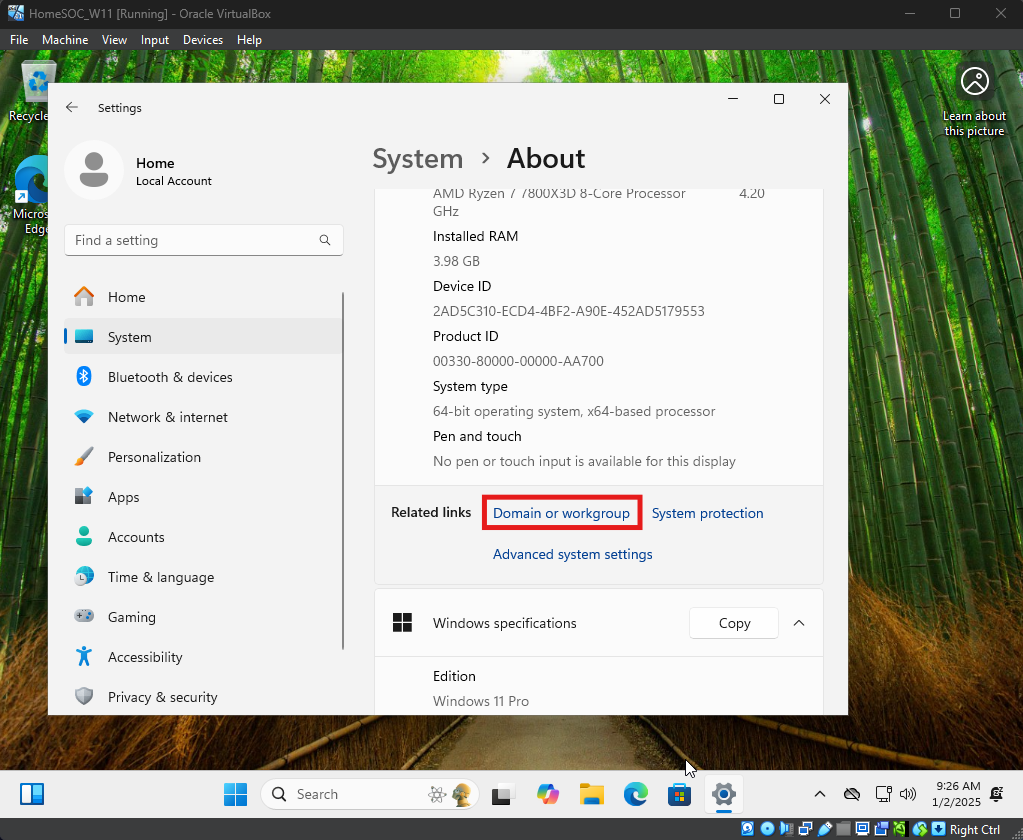Copy the Windows specifications
The width and height of the screenshot is (1023, 840).
click(734, 623)
